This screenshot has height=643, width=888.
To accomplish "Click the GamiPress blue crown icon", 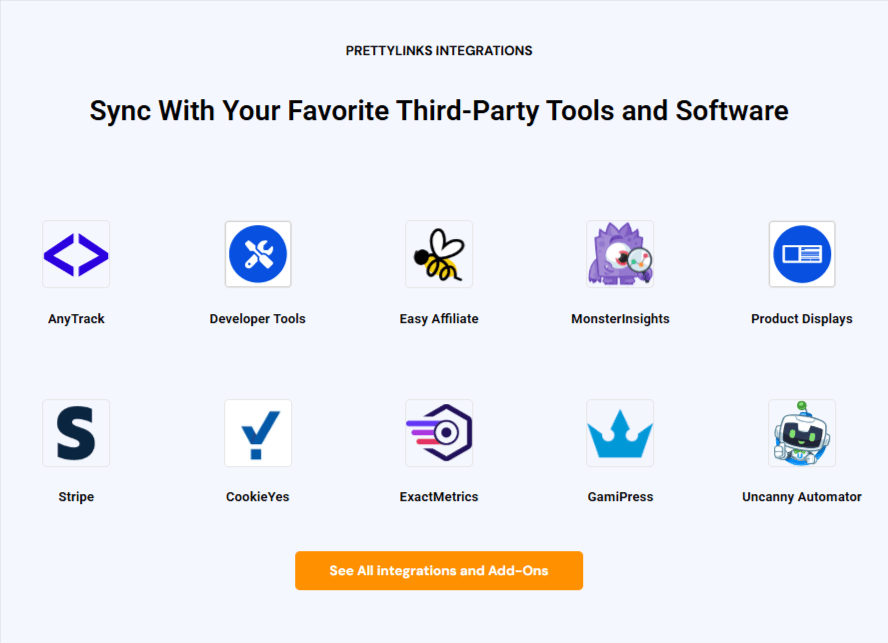I will [620, 433].
